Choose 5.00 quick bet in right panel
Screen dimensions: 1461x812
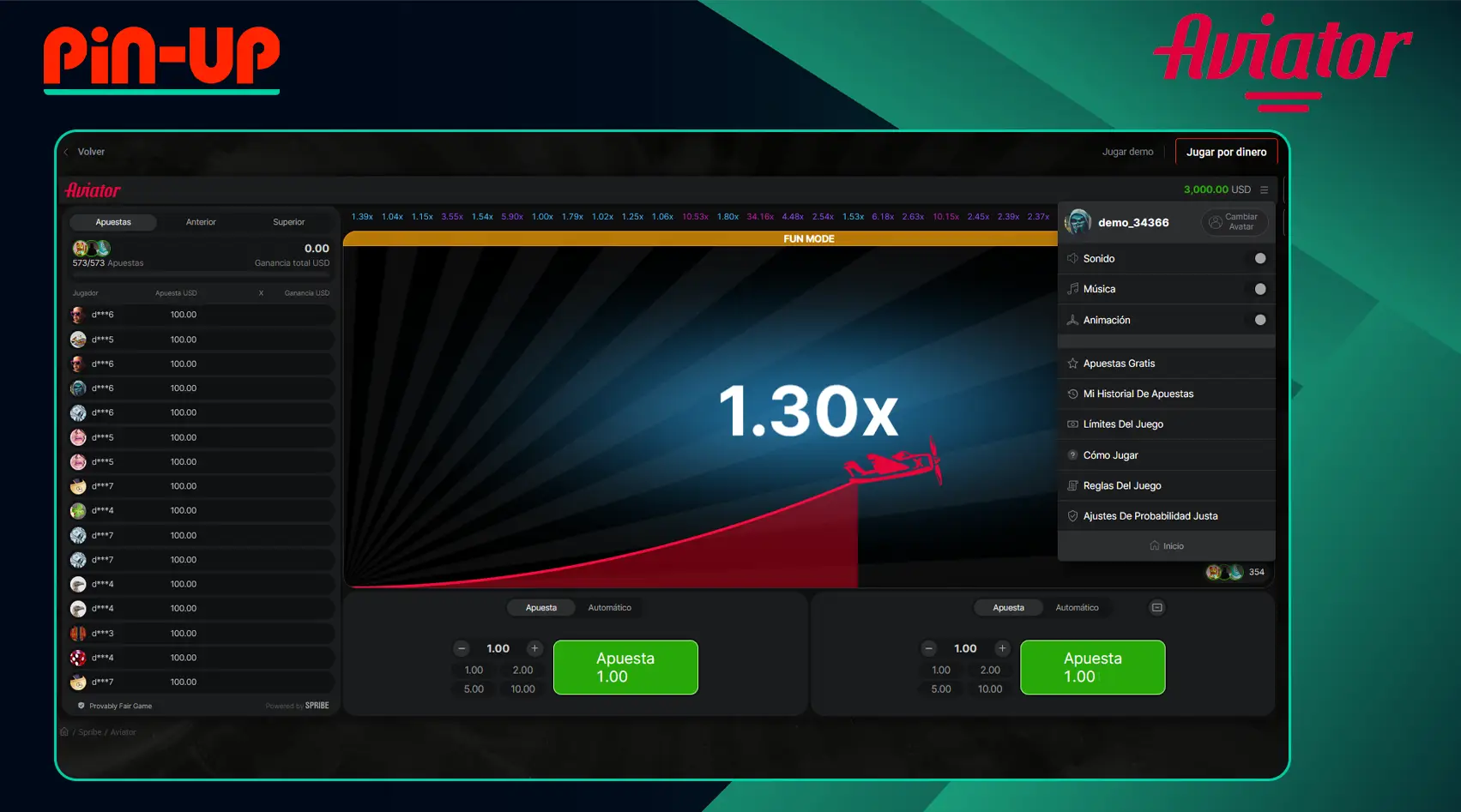click(x=941, y=689)
